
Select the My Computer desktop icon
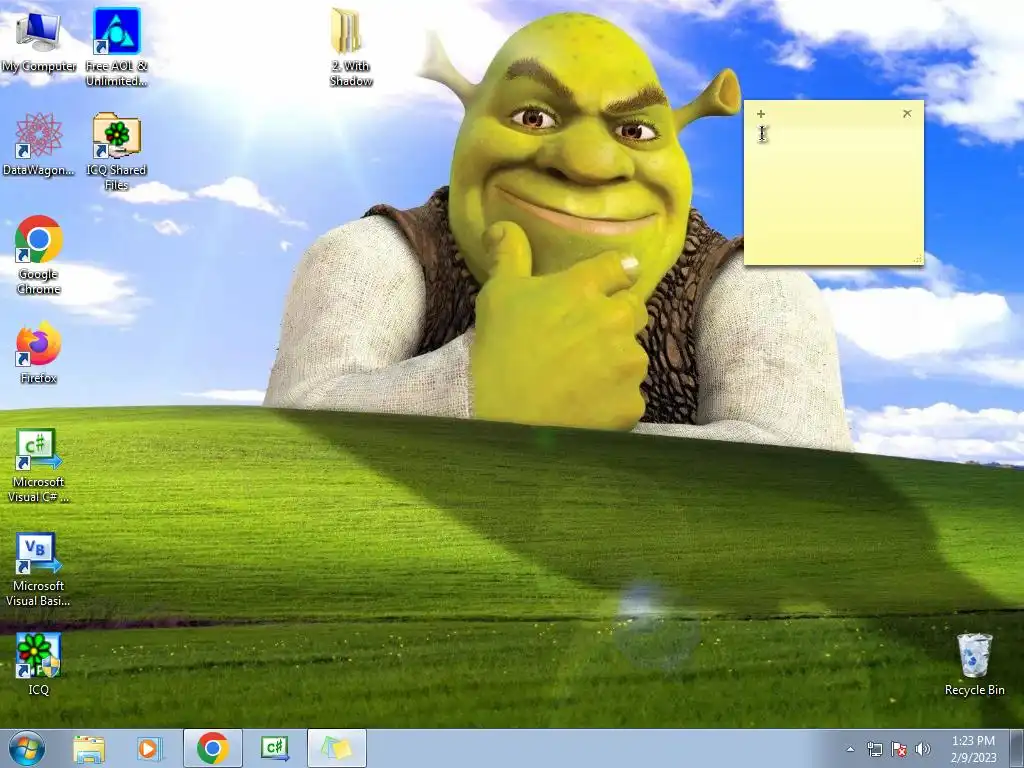[x=39, y=40]
